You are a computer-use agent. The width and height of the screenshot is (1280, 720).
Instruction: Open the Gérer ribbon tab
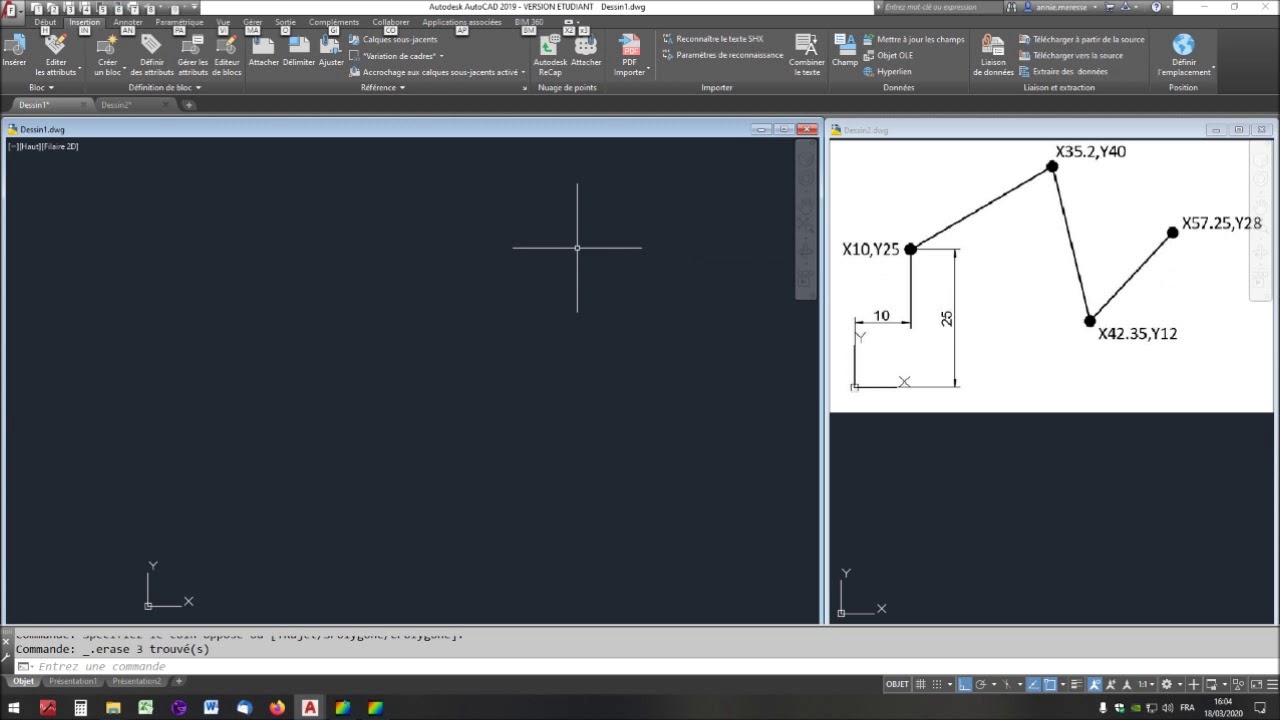pos(253,22)
